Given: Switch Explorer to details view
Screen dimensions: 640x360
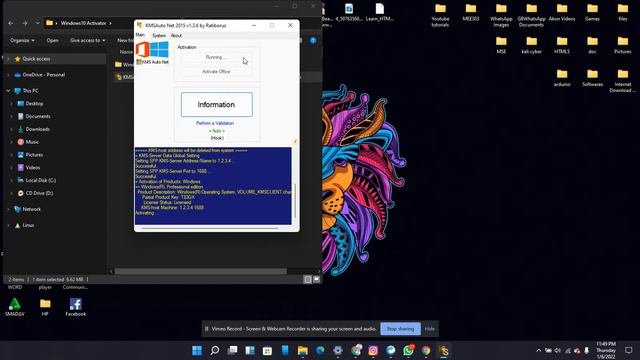Looking at the screenshot, I should (308, 280).
